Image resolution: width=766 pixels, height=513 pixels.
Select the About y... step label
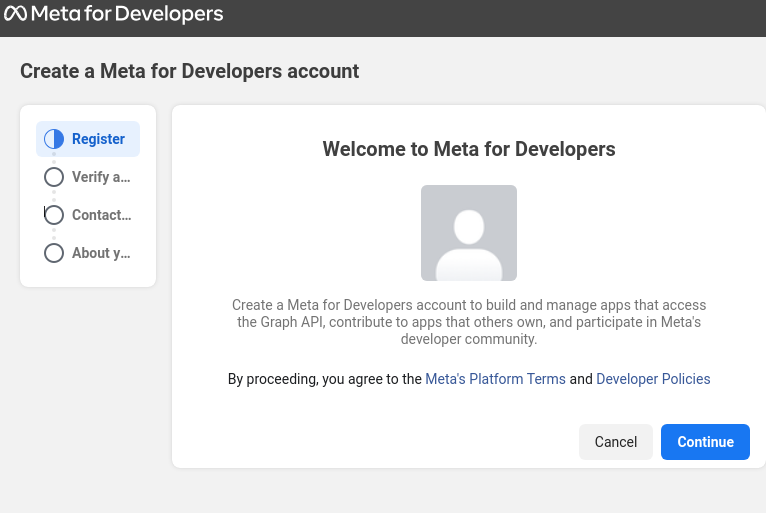click(101, 253)
